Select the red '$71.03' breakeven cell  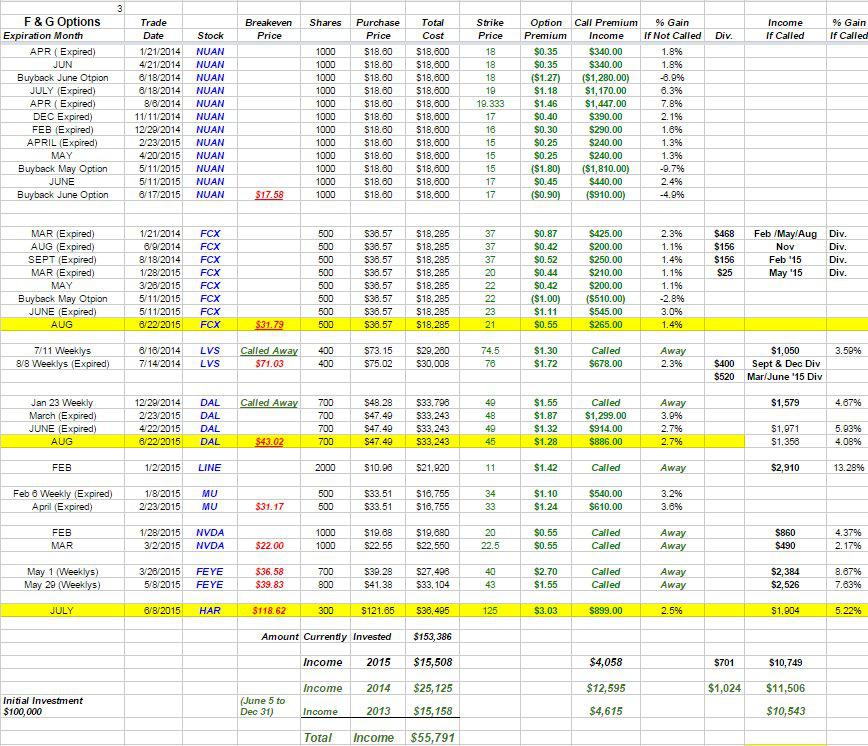click(x=269, y=364)
